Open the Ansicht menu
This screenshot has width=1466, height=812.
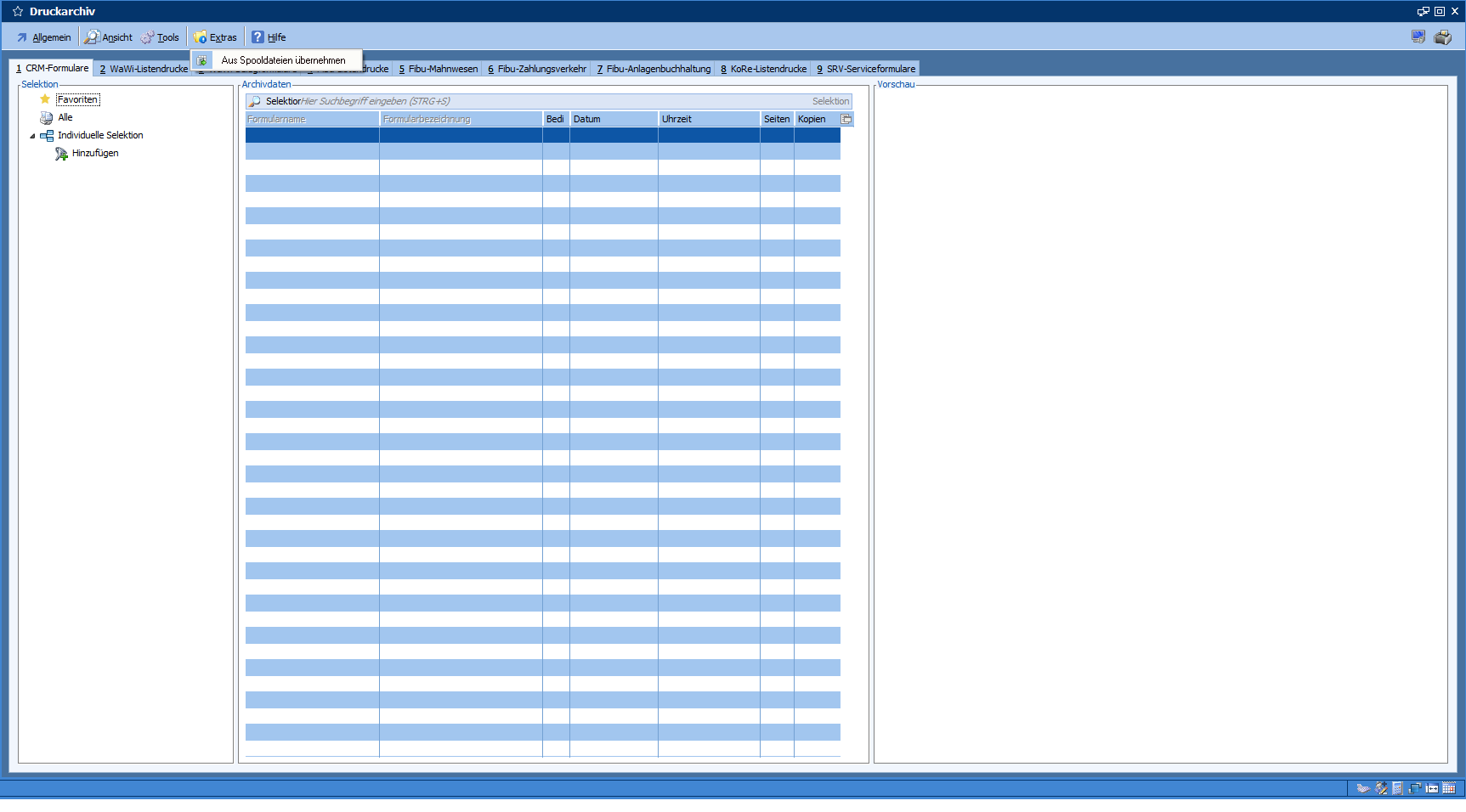[109, 37]
